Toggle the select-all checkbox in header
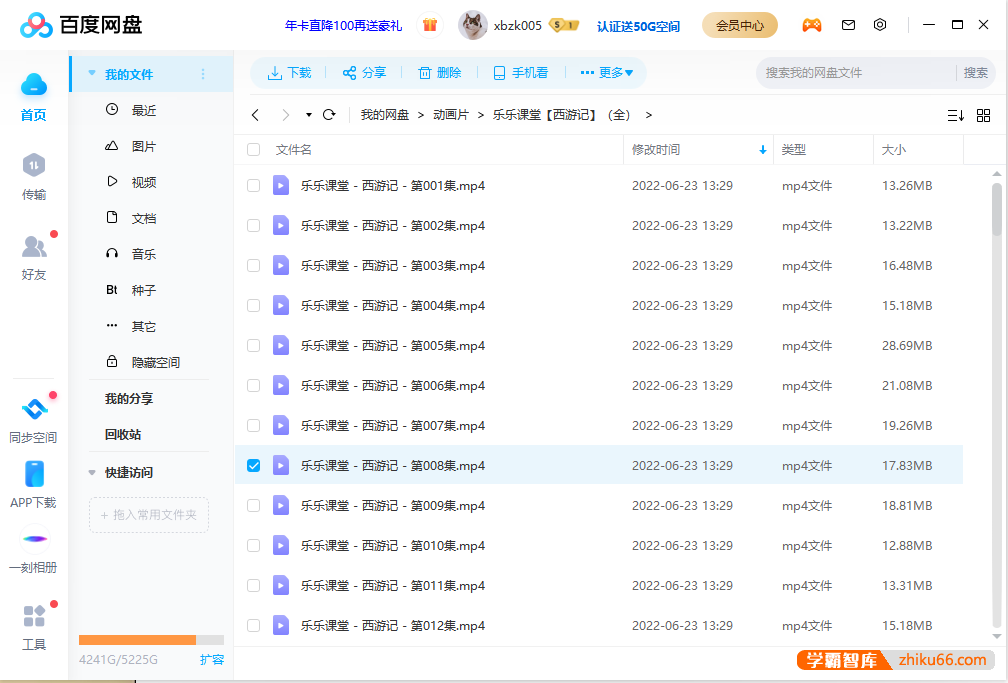The image size is (1008, 683). coord(254,150)
